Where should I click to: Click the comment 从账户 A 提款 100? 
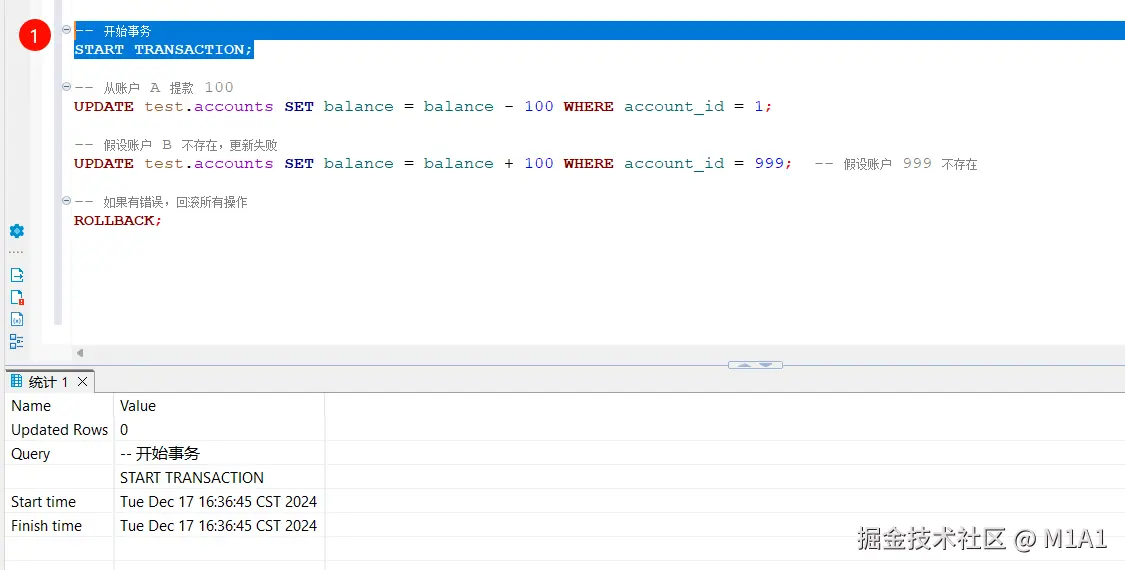click(154, 88)
